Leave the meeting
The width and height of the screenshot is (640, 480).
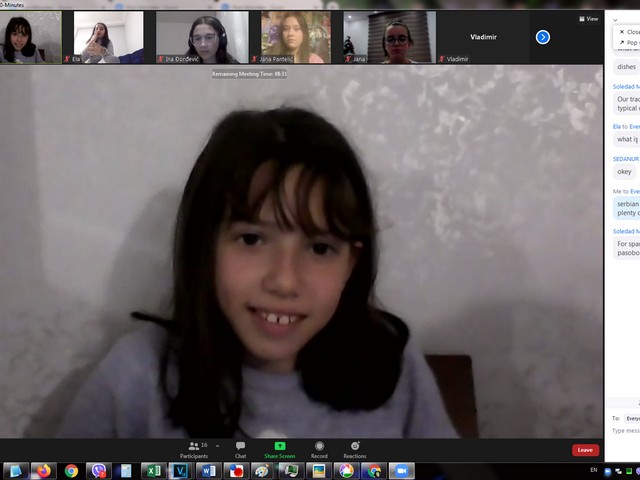click(585, 450)
